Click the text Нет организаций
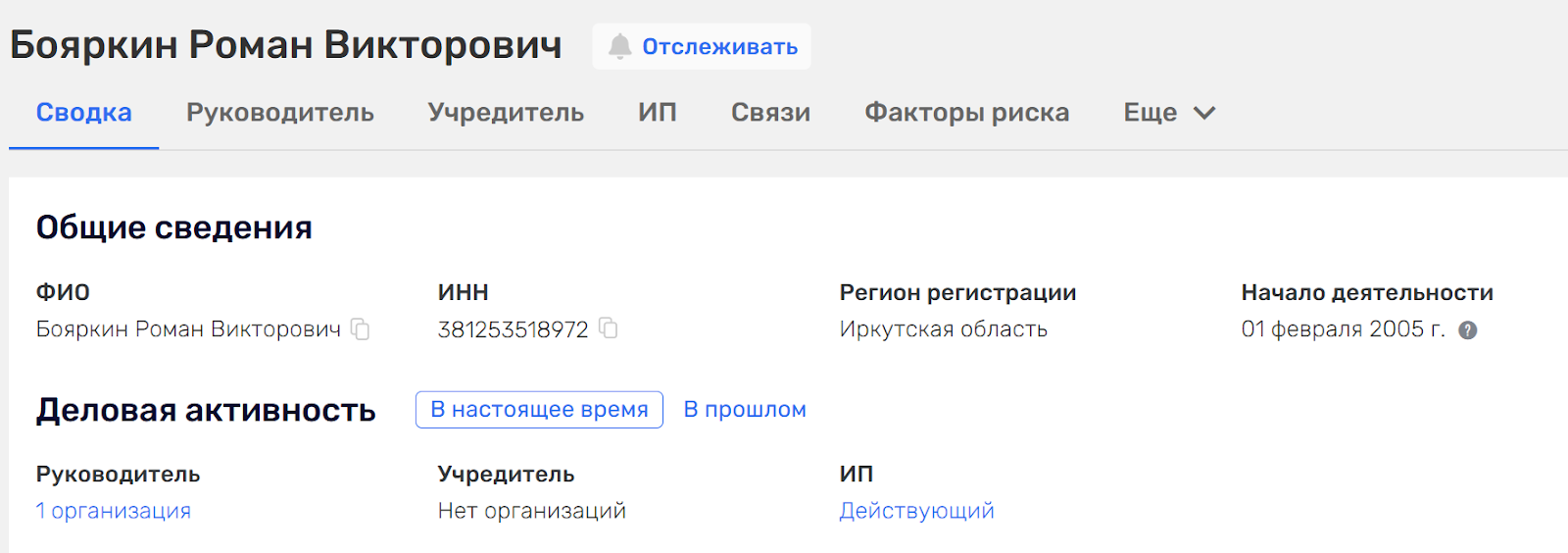Screen dimensions: 1568x553 click(532, 511)
